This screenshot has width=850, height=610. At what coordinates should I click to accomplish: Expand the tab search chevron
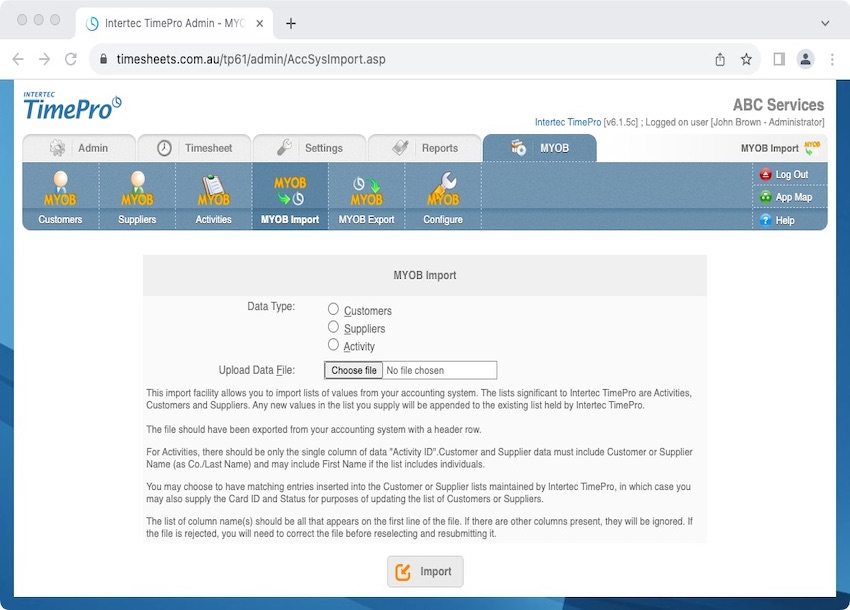pyautogui.click(x=825, y=23)
